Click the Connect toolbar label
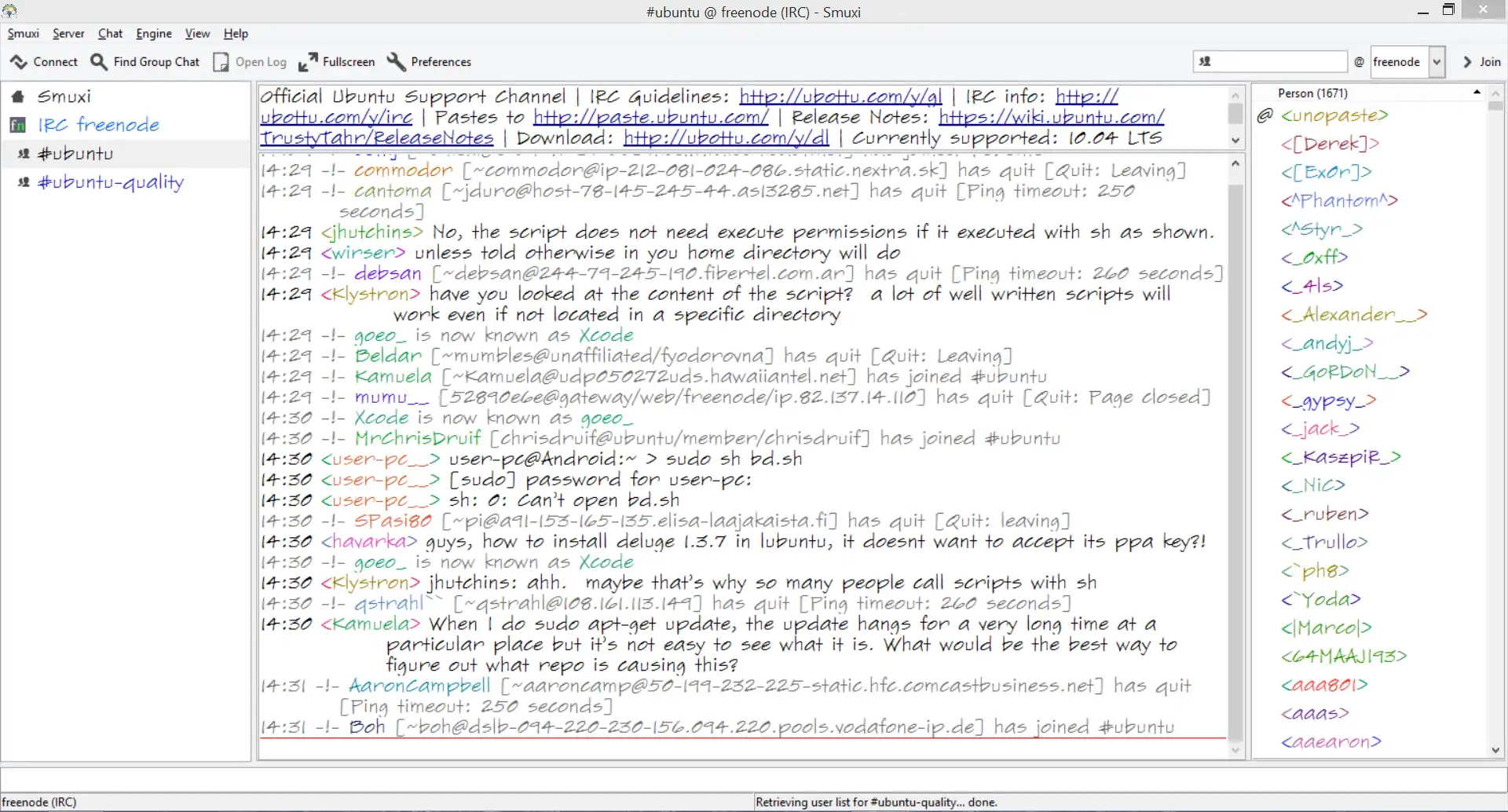 point(55,62)
